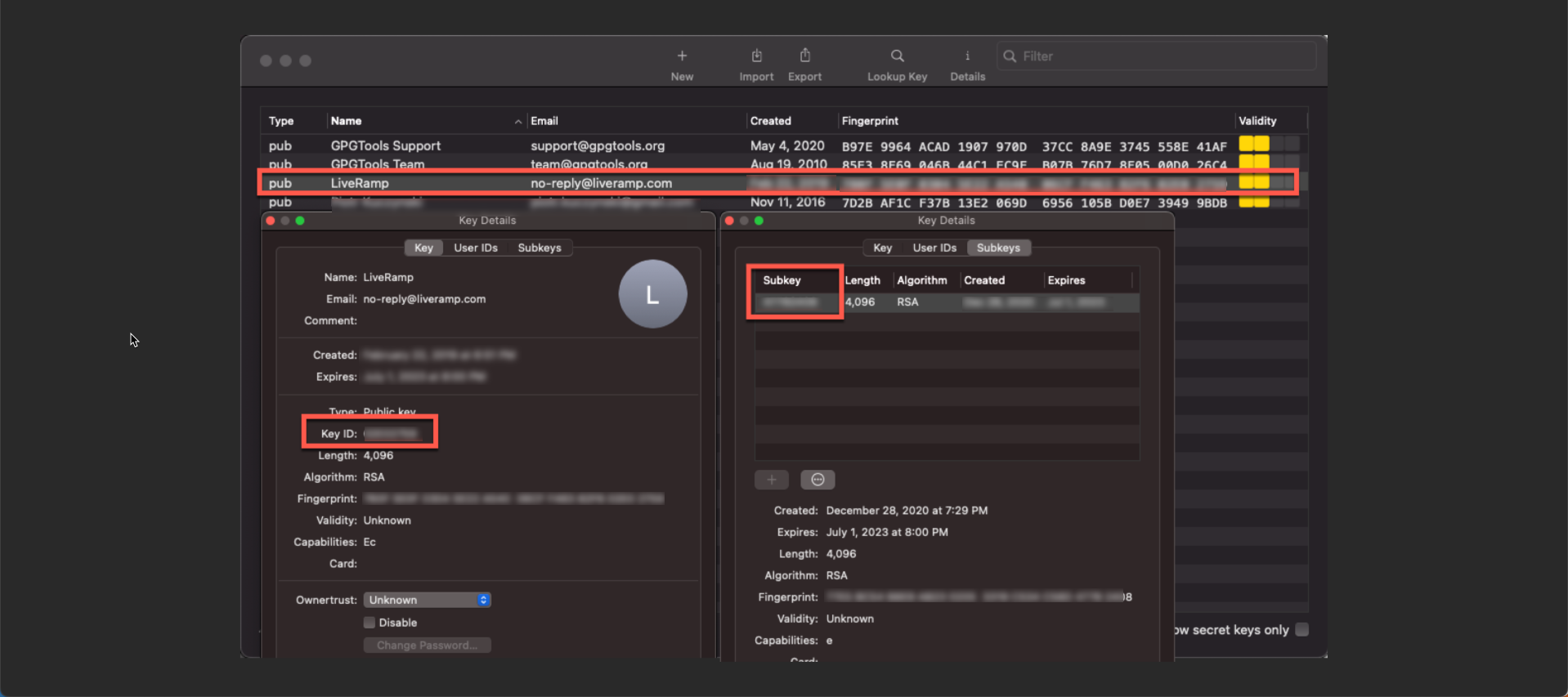
Task: Select the key created Nov 11, 2016
Action: [783, 202]
